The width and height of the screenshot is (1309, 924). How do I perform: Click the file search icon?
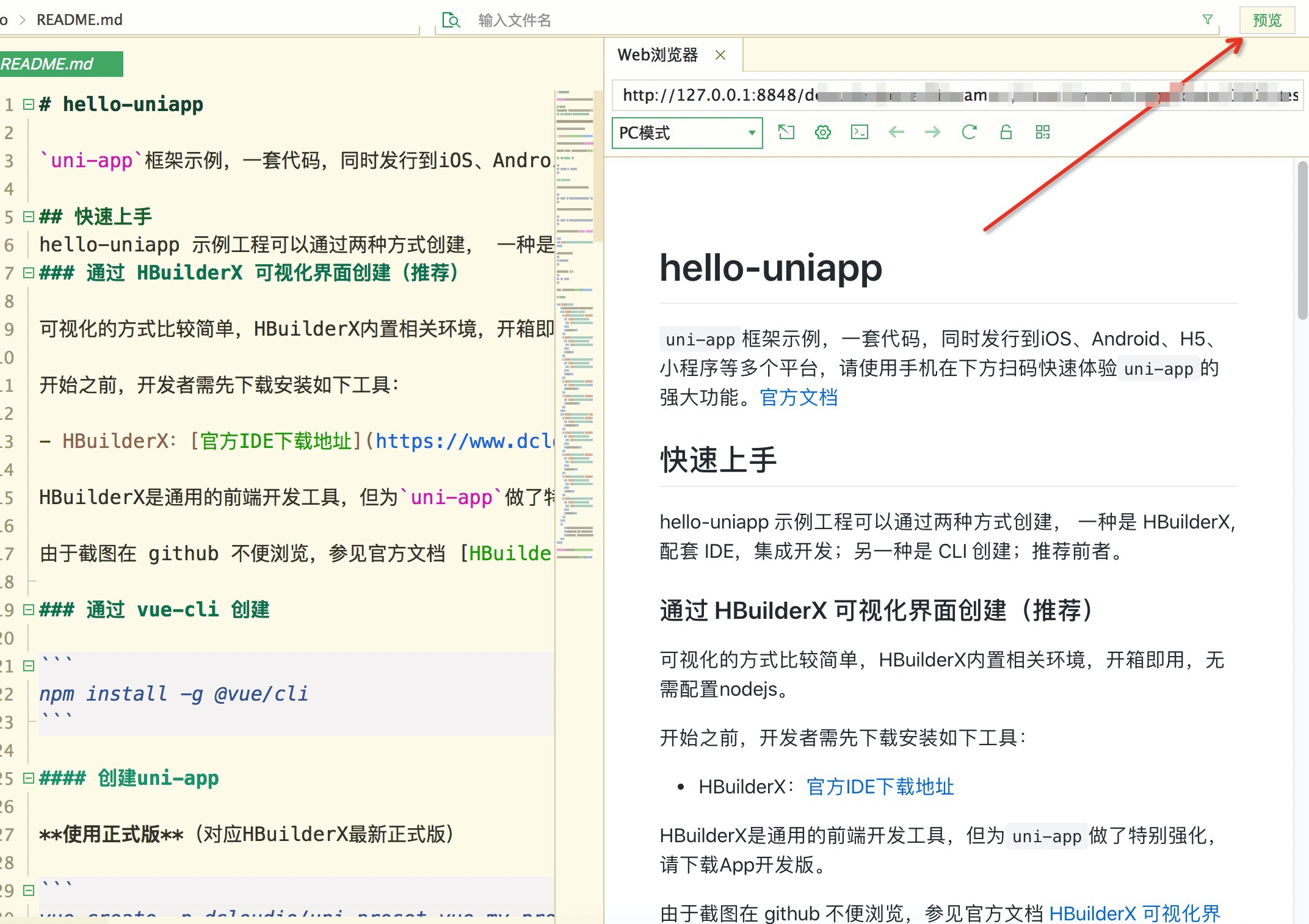[451, 20]
